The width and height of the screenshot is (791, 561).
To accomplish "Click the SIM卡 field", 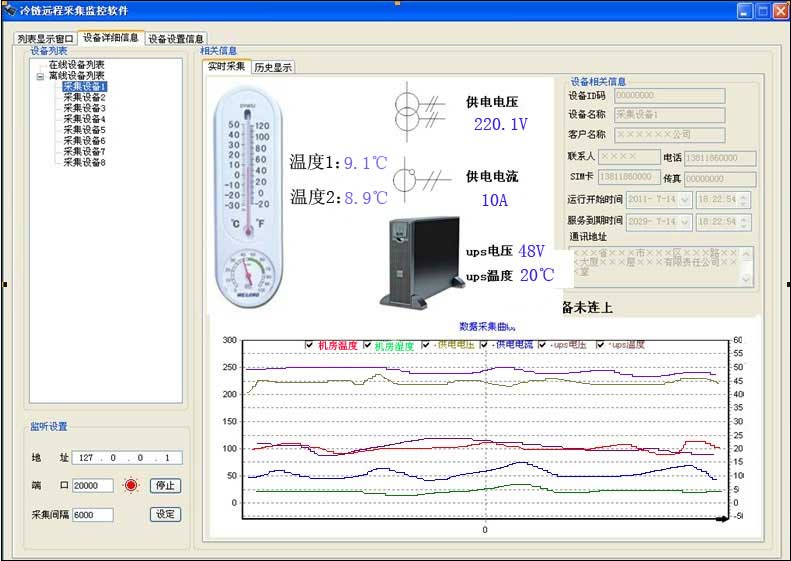I will 629,177.
